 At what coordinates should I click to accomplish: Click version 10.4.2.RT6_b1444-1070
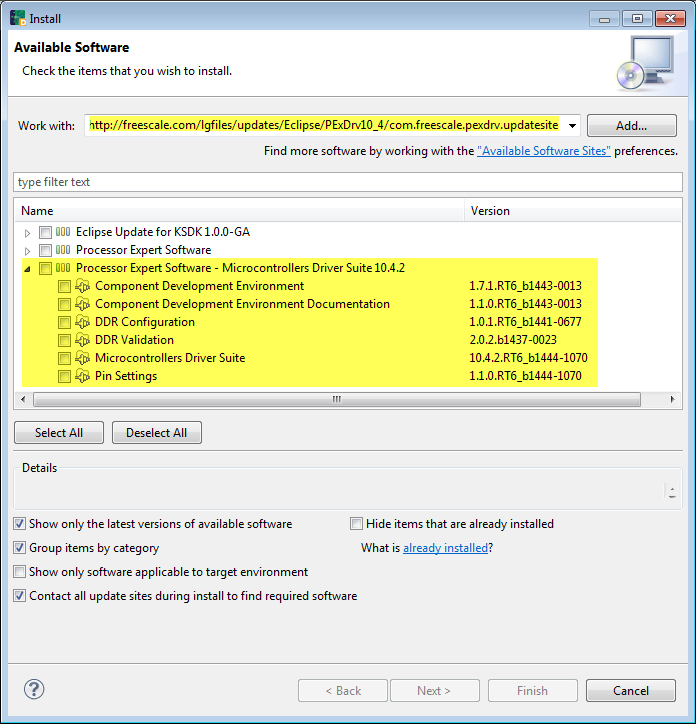528,358
